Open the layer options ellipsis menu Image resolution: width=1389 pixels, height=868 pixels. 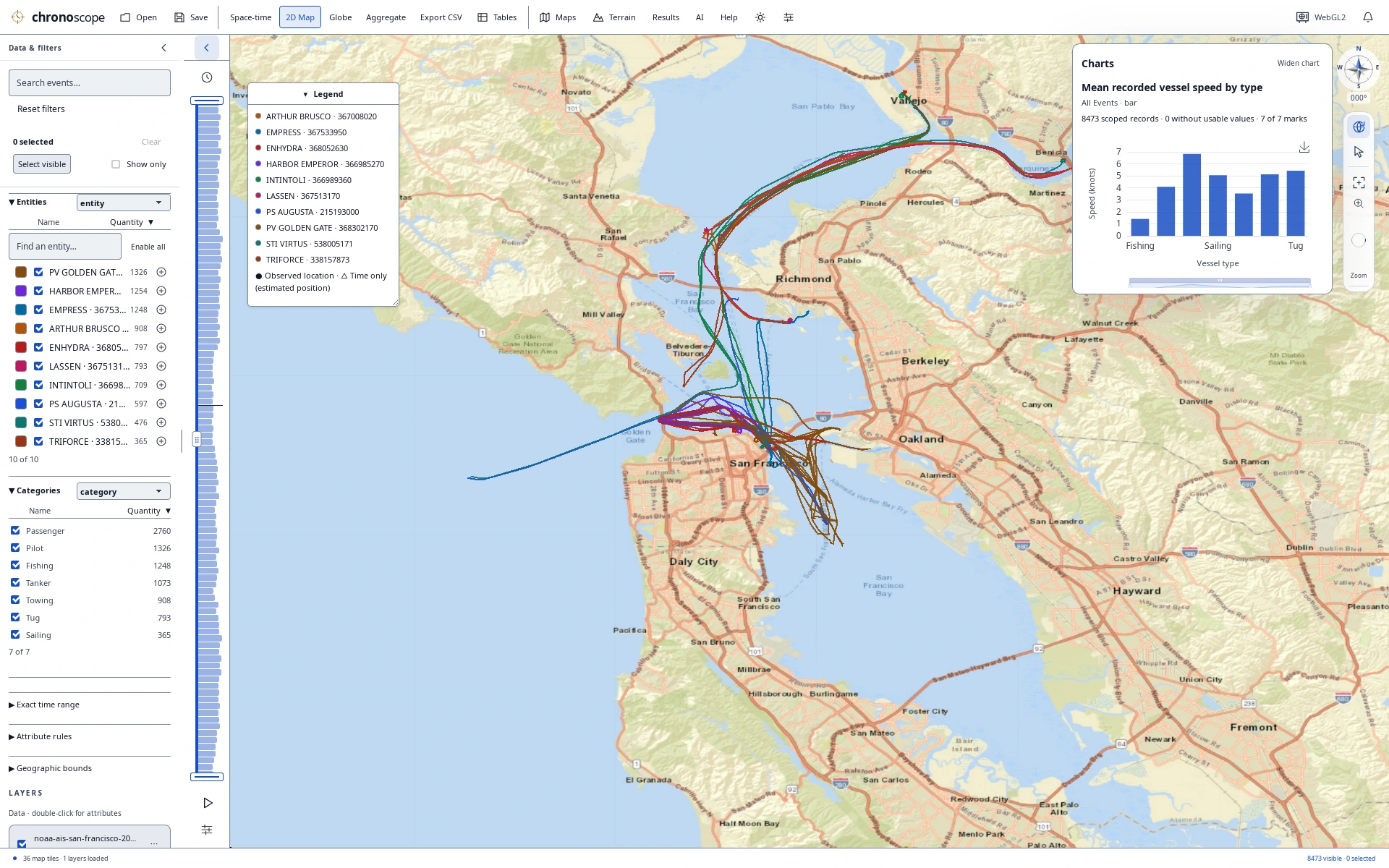click(x=154, y=842)
